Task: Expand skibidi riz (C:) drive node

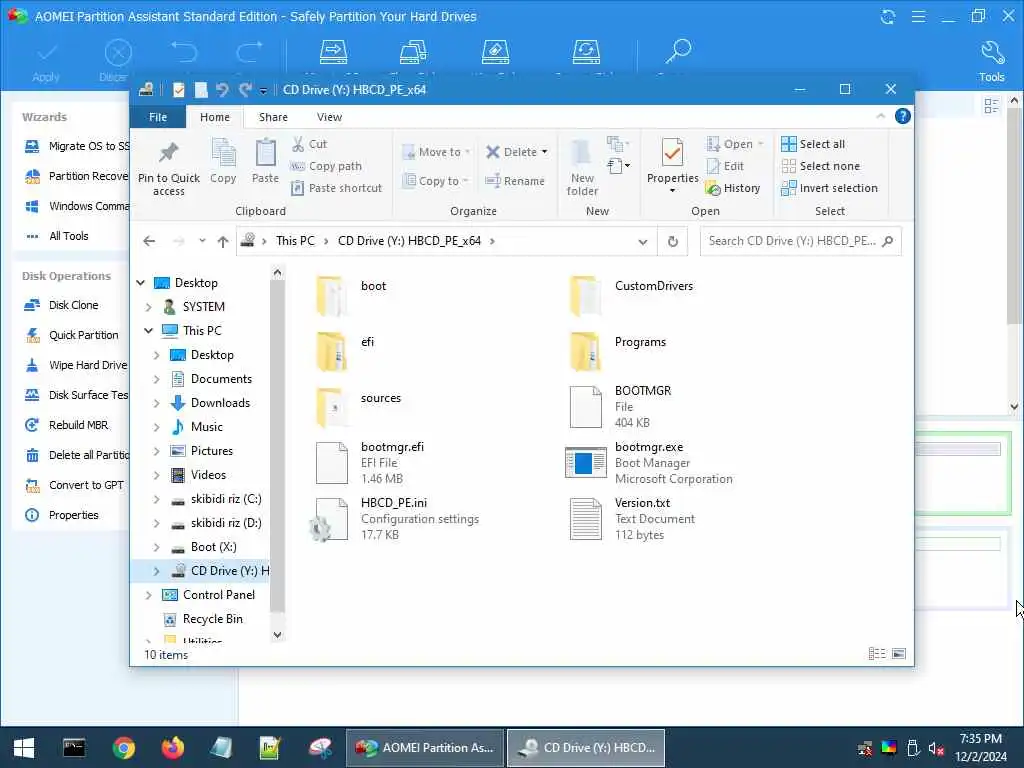Action: pyautogui.click(x=156, y=499)
